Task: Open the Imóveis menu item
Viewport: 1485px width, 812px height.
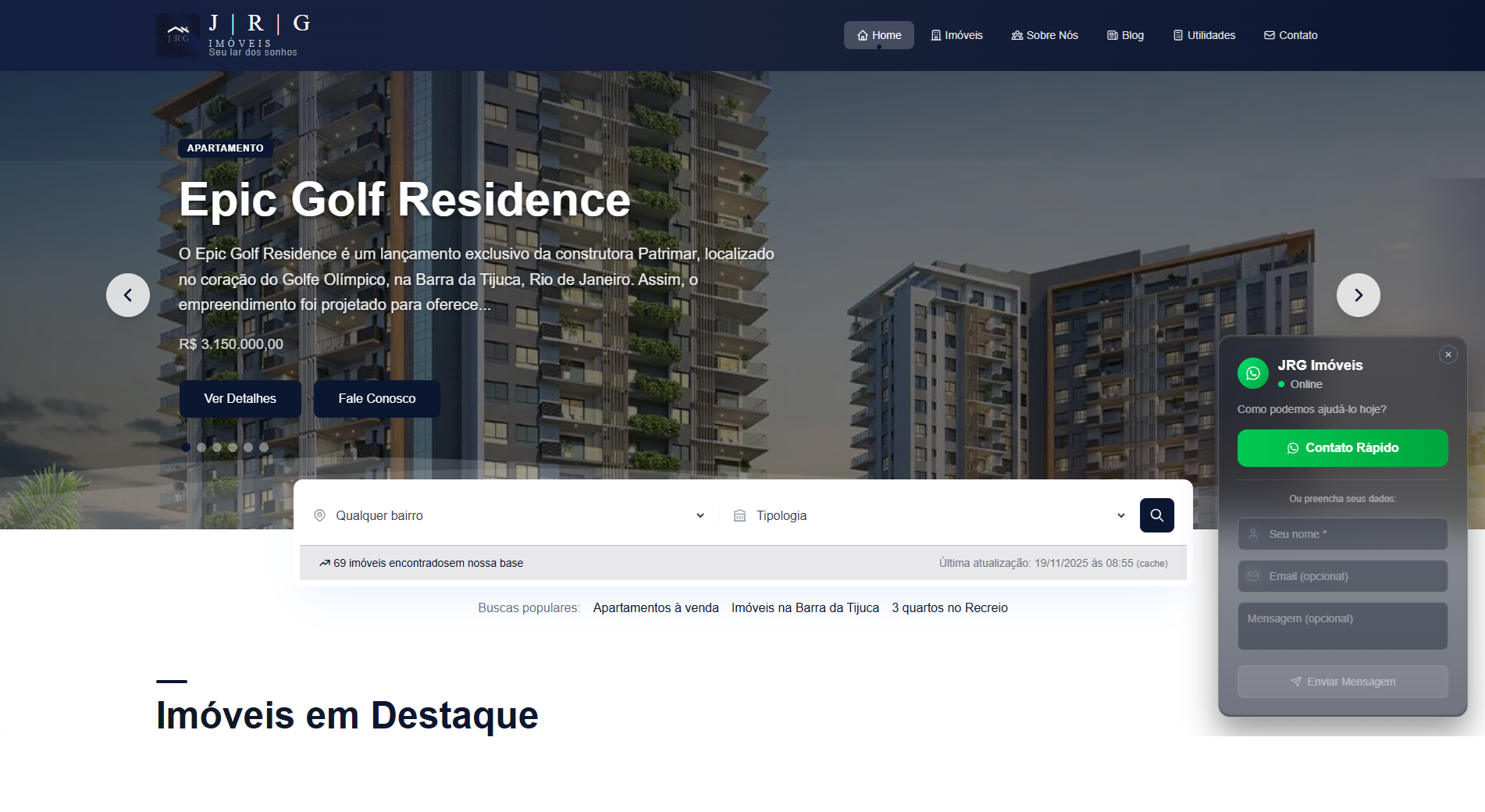Action: click(x=956, y=35)
